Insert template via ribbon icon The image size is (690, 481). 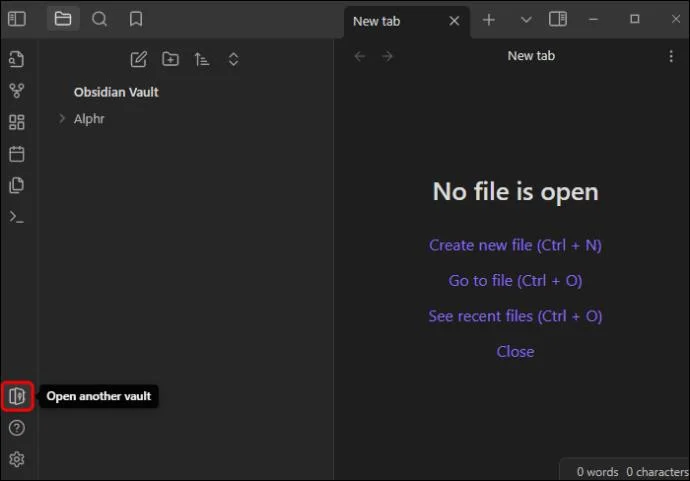17,185
